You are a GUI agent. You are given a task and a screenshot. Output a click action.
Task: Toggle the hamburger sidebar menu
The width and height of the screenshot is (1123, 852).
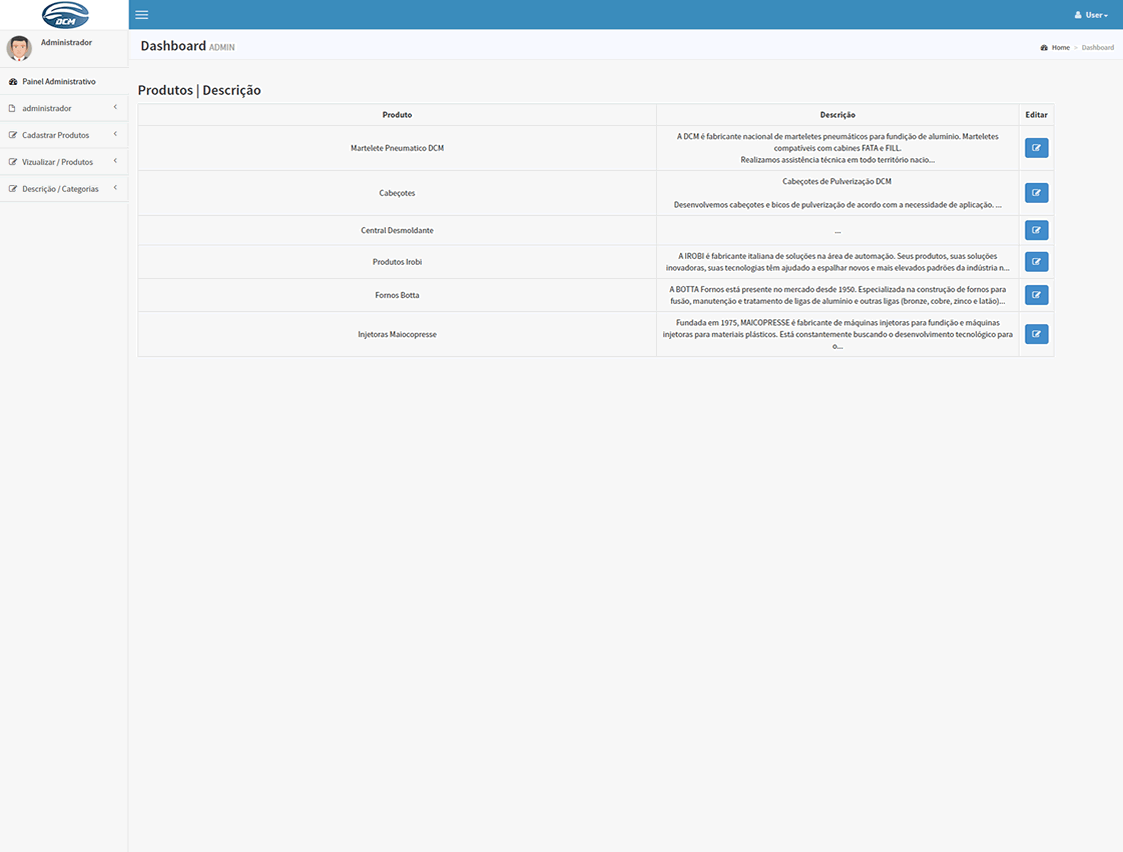pyautogui.click(x=142, y=14)
